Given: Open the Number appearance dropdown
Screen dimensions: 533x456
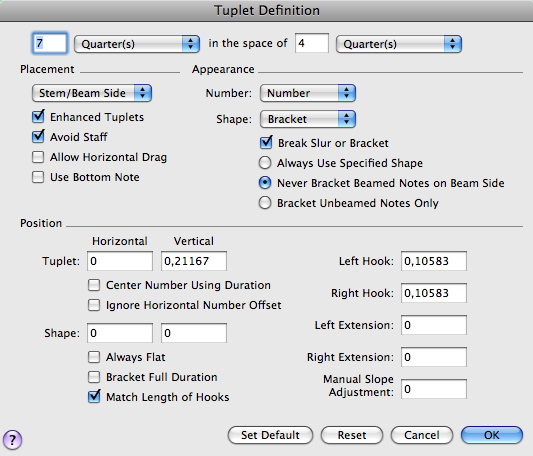Looking at the screenshot, I should [308, 93].
